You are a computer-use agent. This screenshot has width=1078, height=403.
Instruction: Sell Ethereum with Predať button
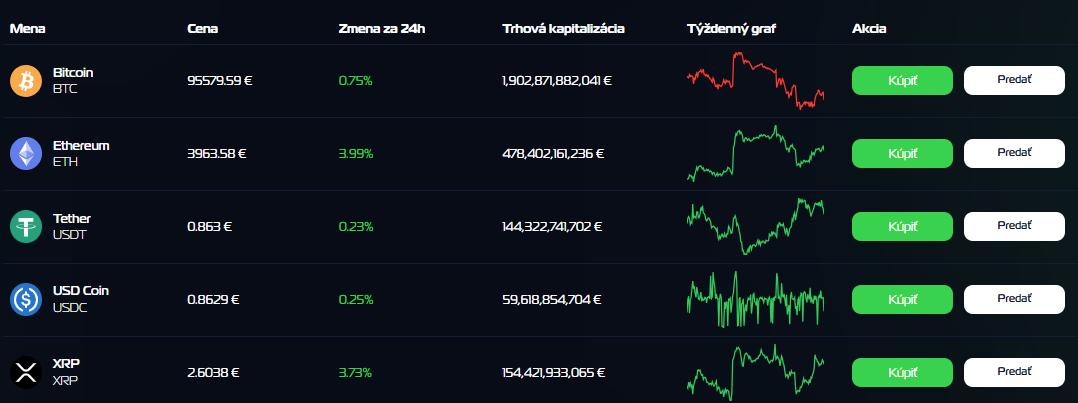coord(1014,153)
